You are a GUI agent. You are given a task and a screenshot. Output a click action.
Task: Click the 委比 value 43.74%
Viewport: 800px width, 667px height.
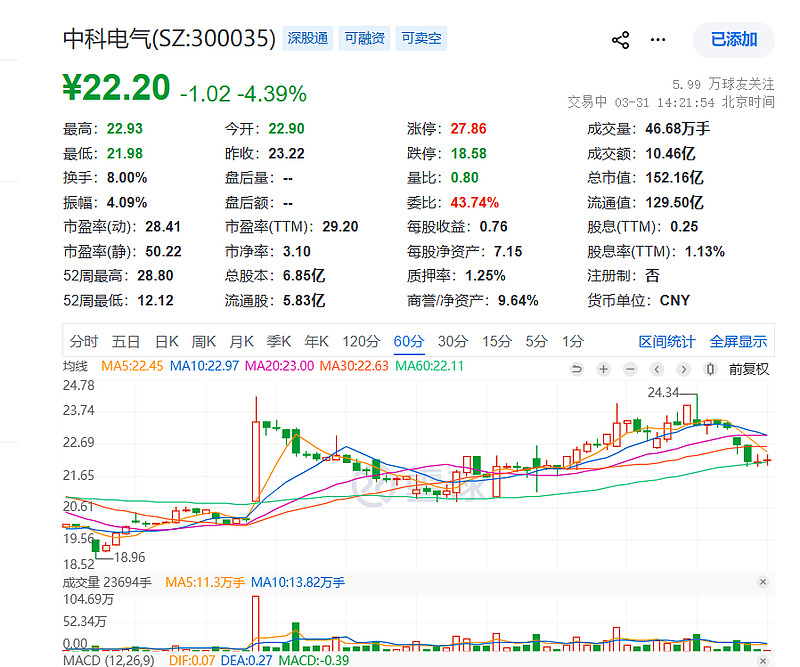point(474,203)
